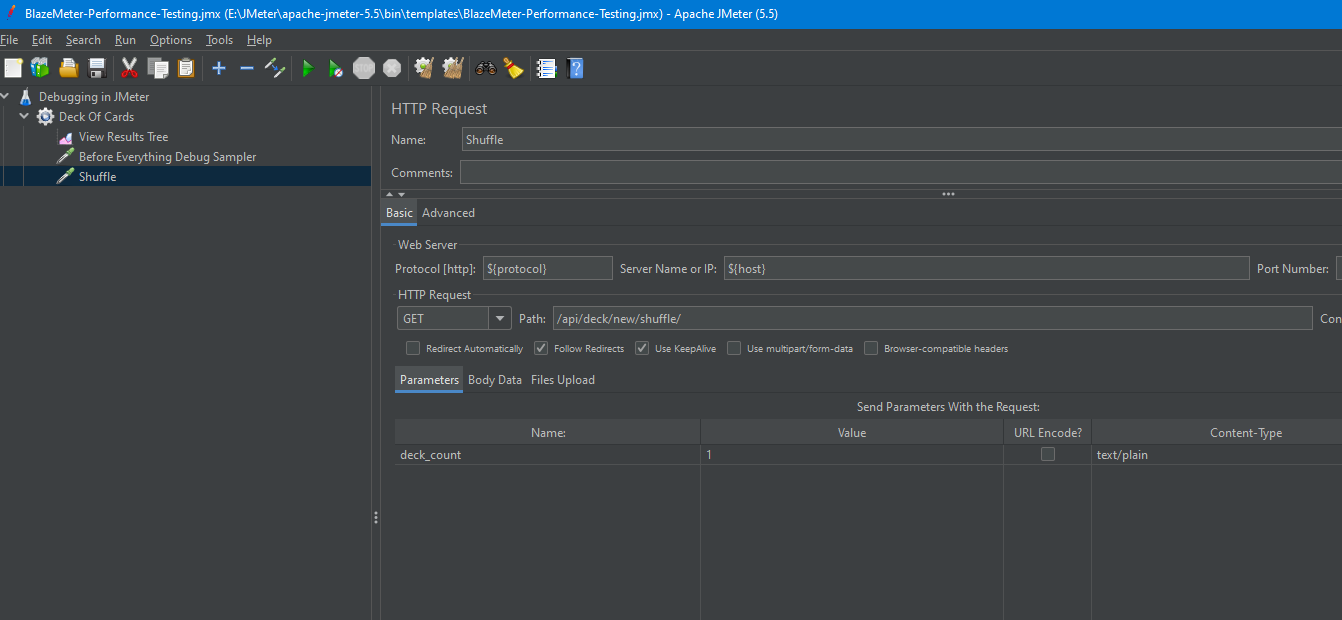
Task: Click the View Results Tree graph icon
Action: [65, 137]
